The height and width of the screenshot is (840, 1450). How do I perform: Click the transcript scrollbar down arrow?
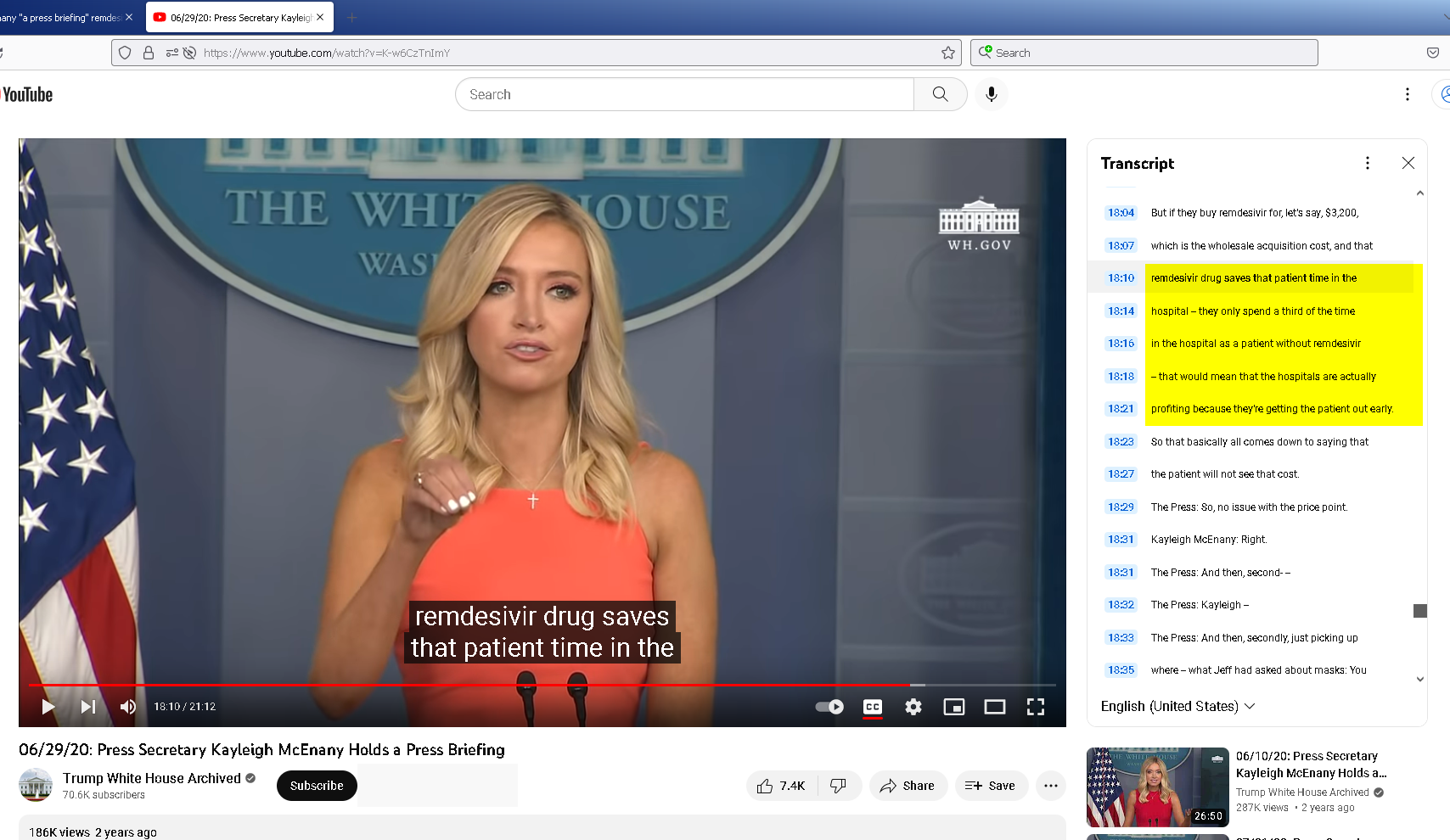coord(1420,679)
